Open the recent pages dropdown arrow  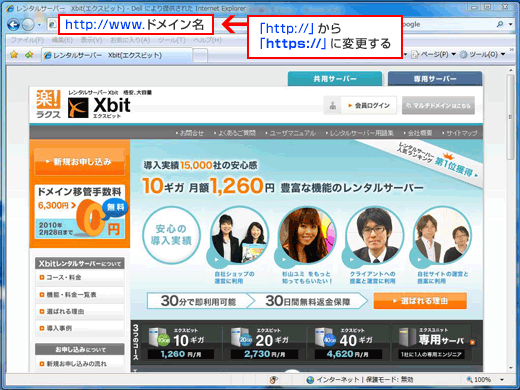click(x=39, y=25)
